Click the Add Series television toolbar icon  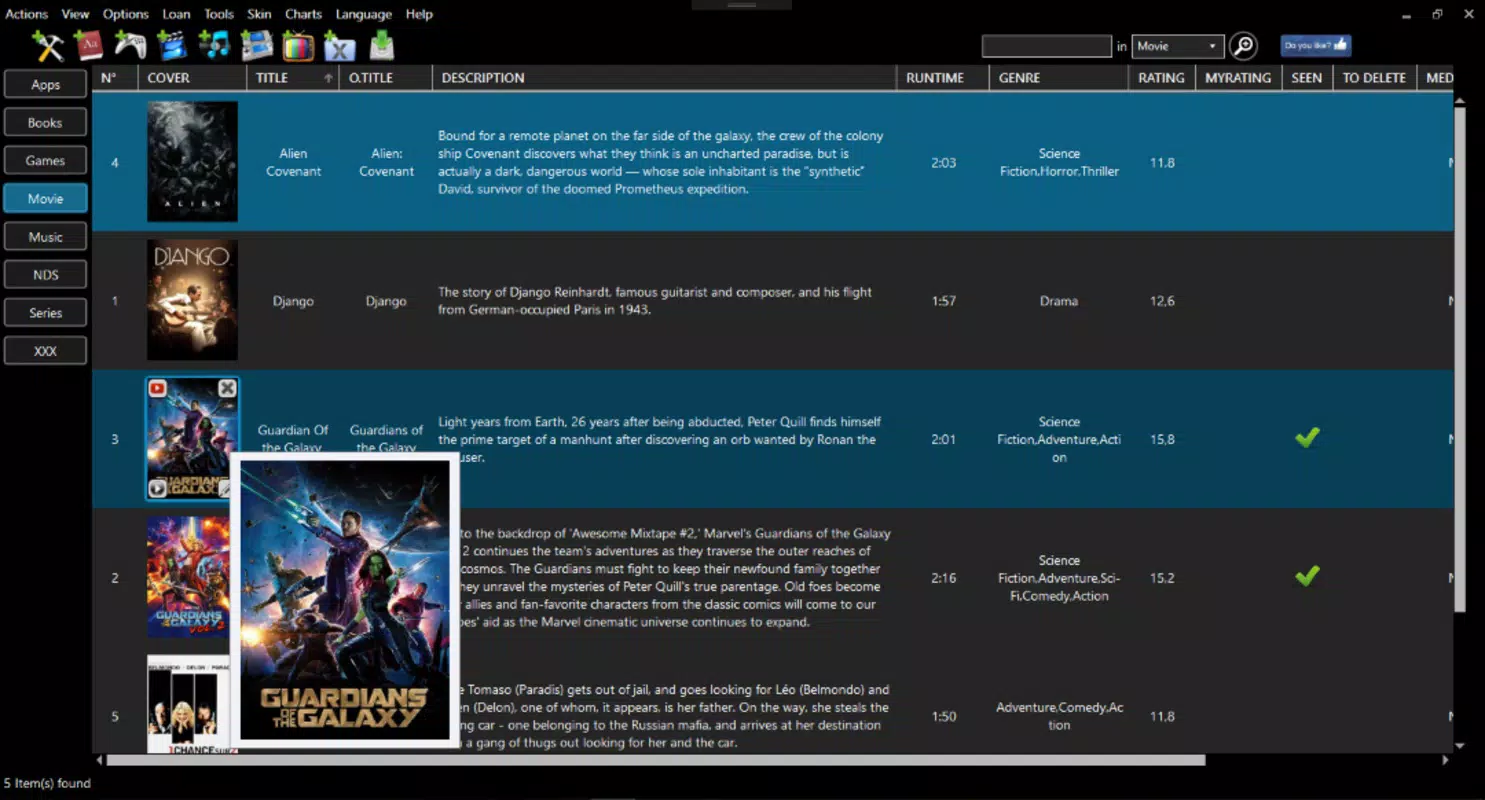[298, 46]
